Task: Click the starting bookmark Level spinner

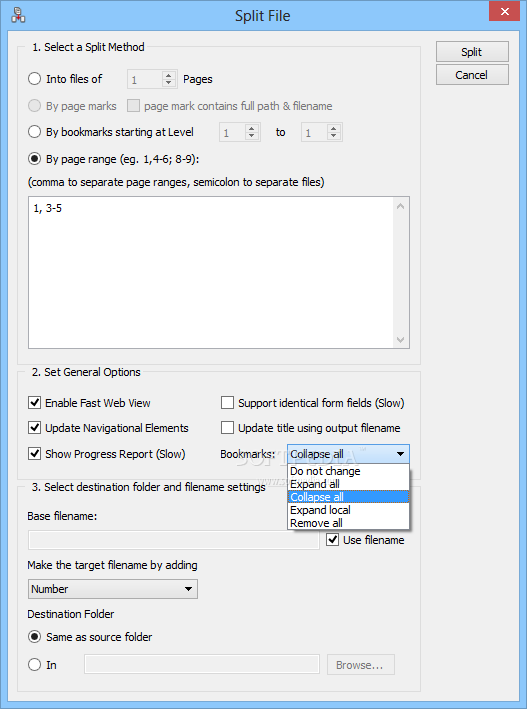Action: point(240,132)
